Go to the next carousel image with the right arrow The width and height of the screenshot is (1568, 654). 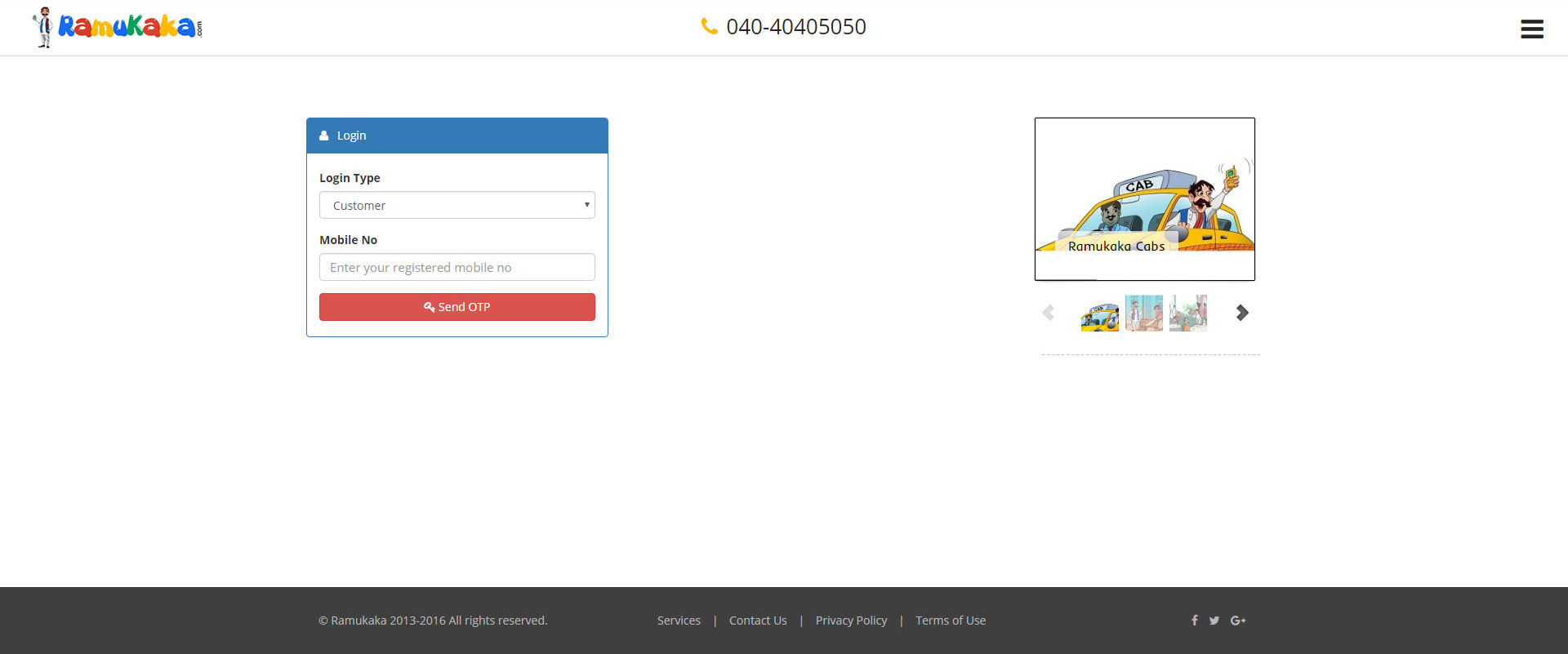click(1242, 313)
